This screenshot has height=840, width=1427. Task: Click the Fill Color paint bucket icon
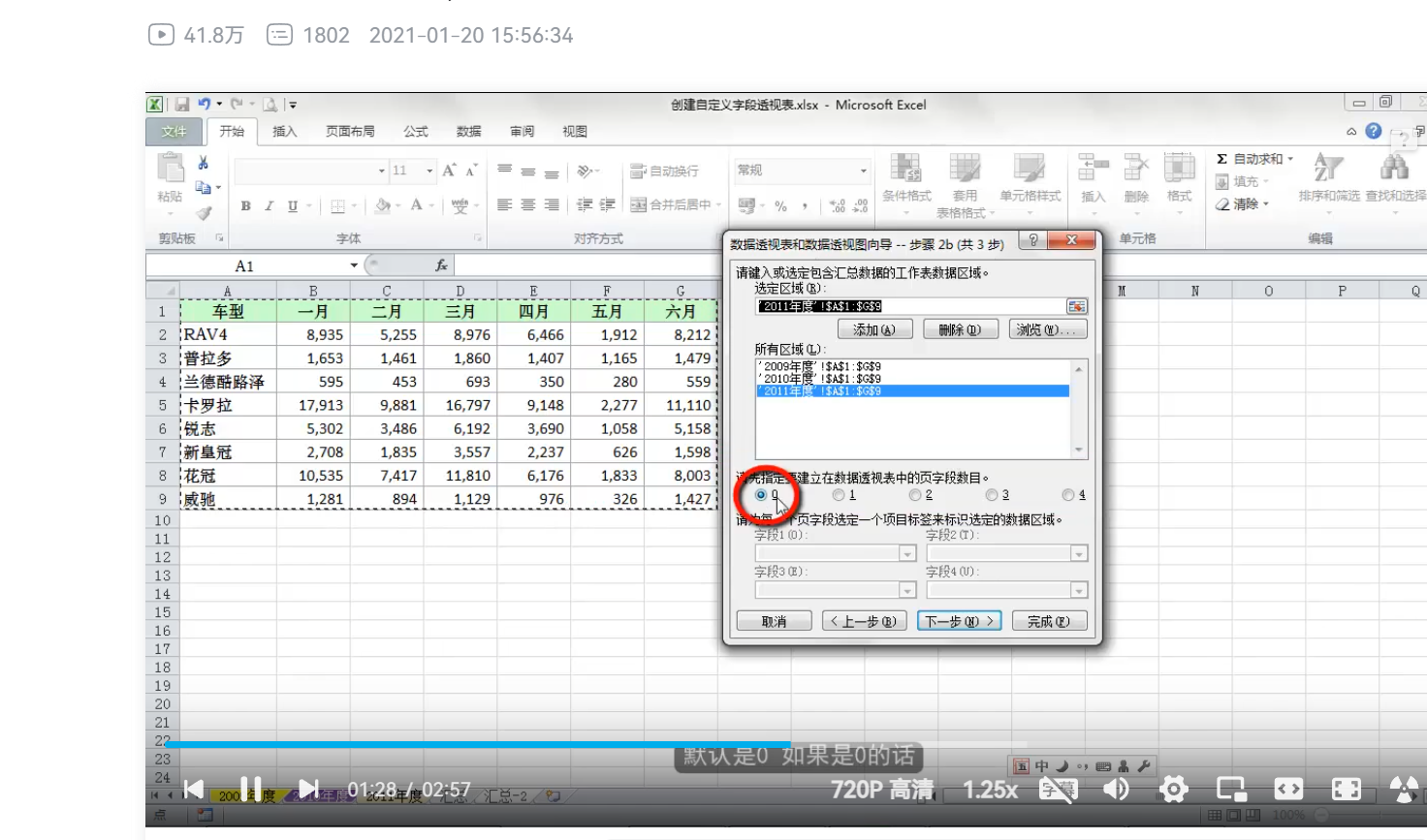point(382,205)
